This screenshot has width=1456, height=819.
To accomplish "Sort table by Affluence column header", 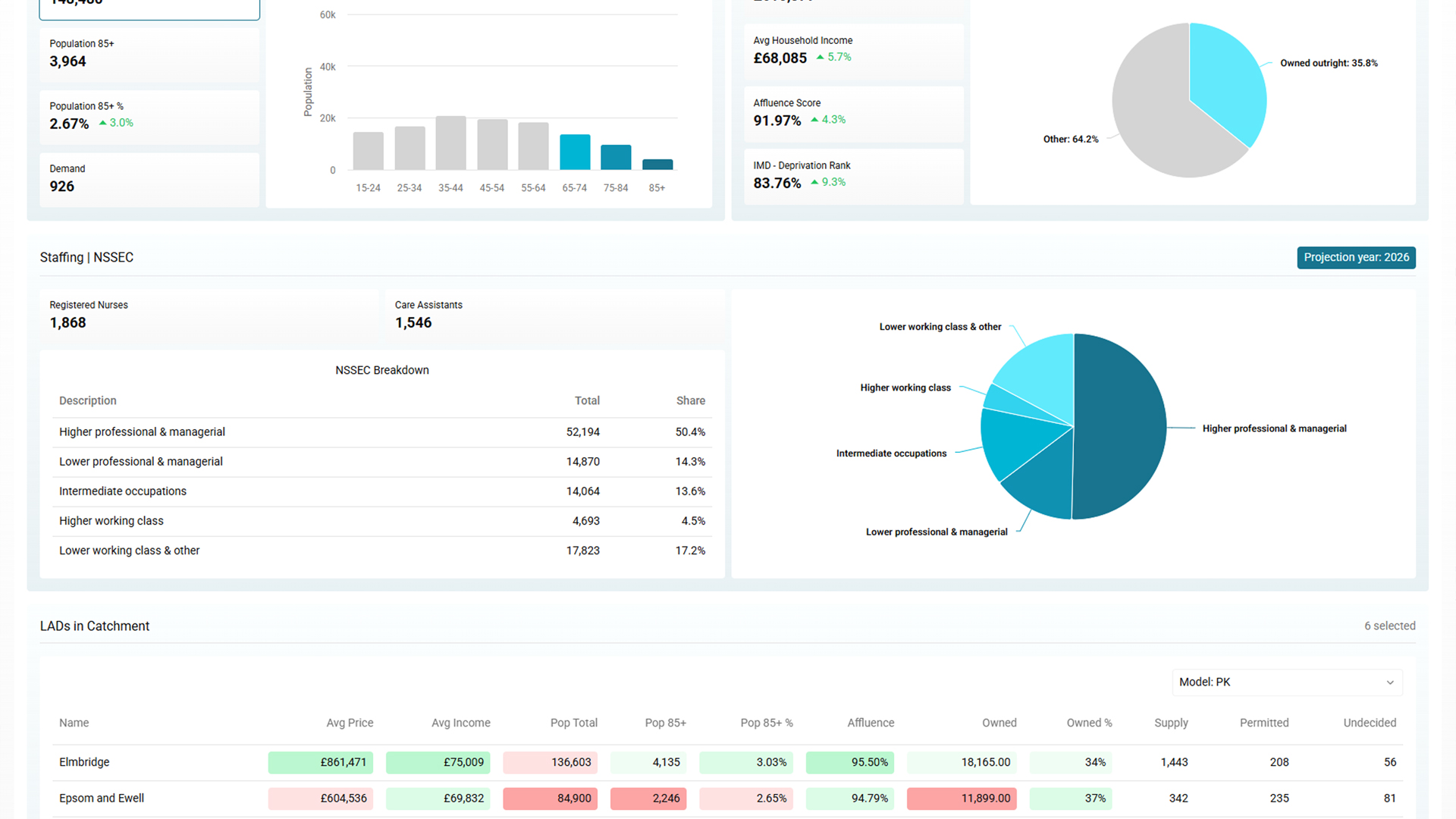I will tap(870, 723).
